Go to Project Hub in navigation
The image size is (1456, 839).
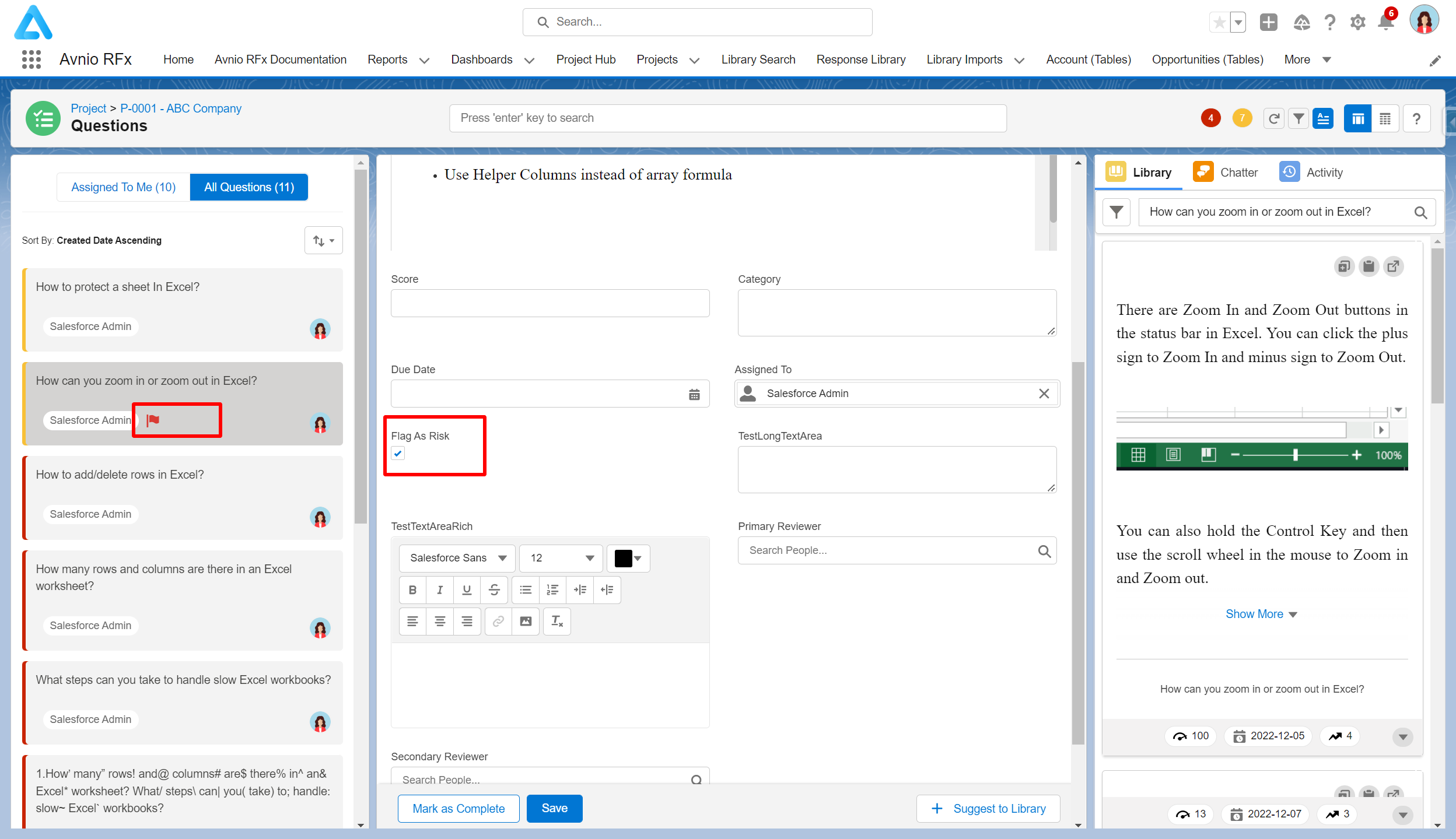(586, 59)
